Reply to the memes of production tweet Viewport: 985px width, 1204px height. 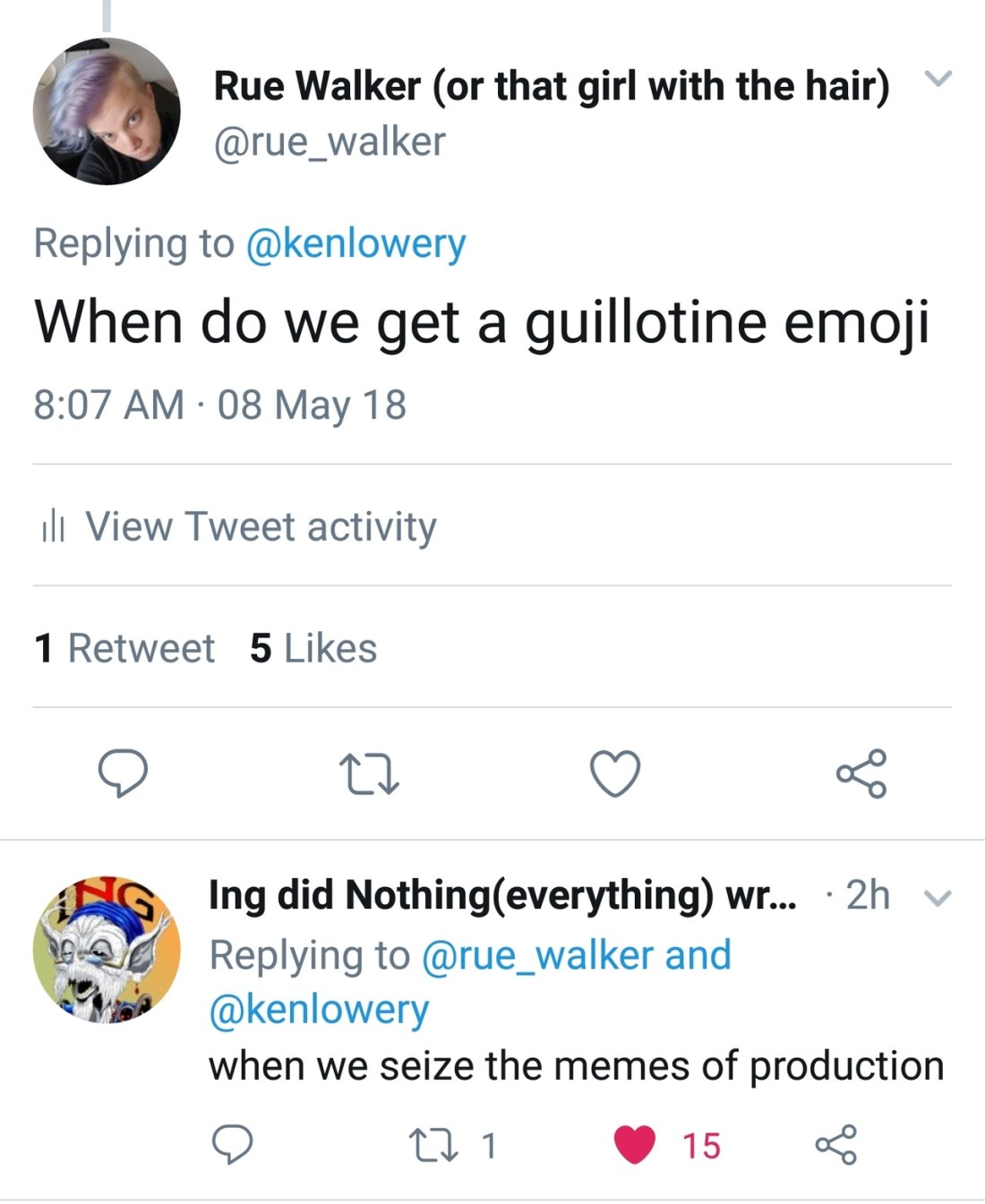coord(232,1145)
